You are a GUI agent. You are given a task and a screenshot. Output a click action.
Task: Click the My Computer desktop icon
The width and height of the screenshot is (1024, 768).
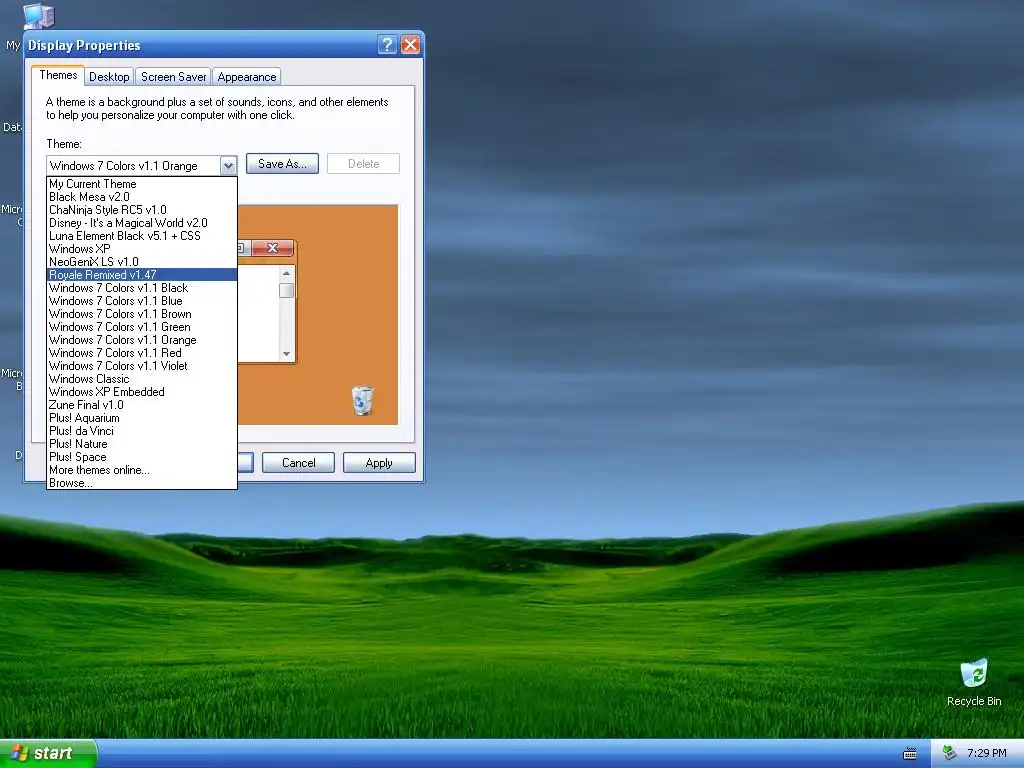coord(37,15)
